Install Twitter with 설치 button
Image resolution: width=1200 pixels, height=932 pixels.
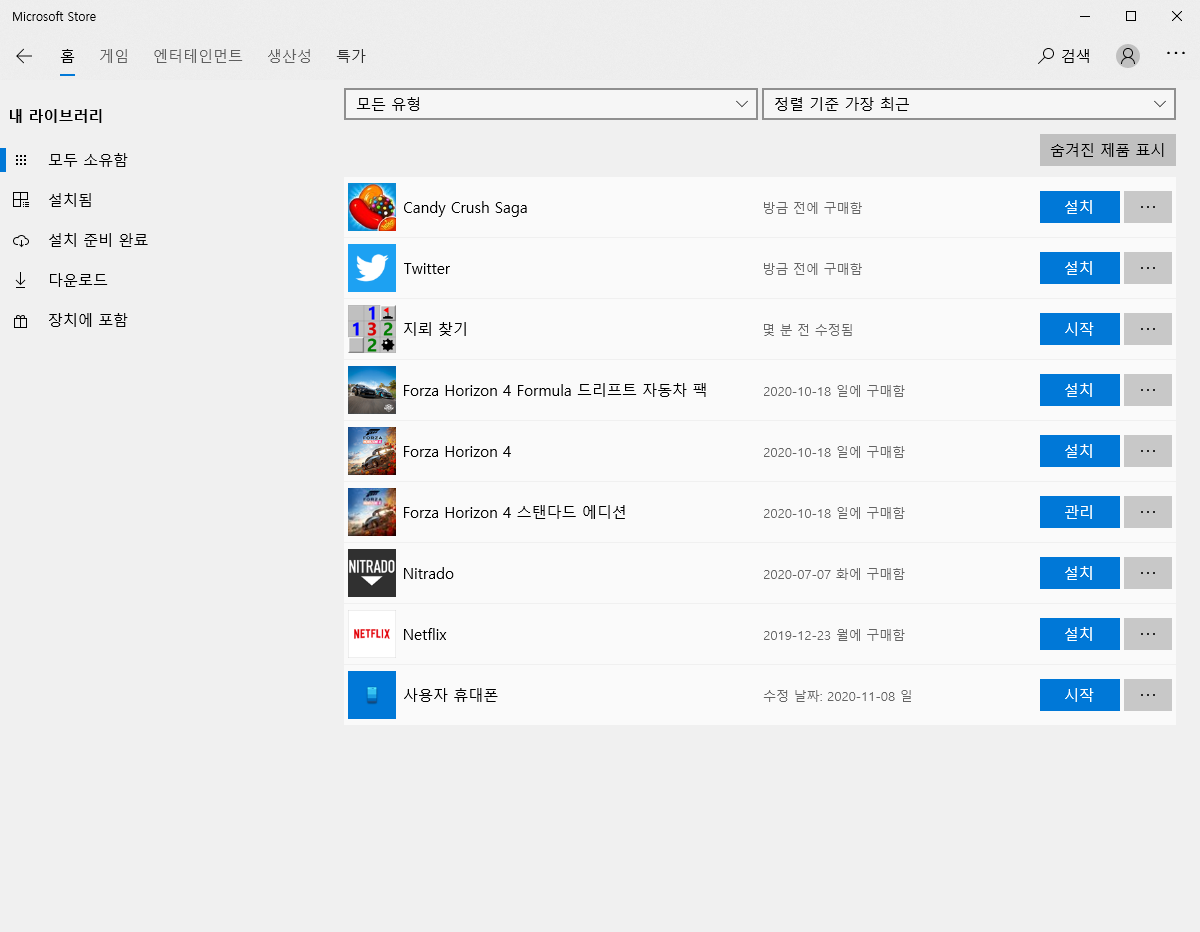(x=1080, y=268)
